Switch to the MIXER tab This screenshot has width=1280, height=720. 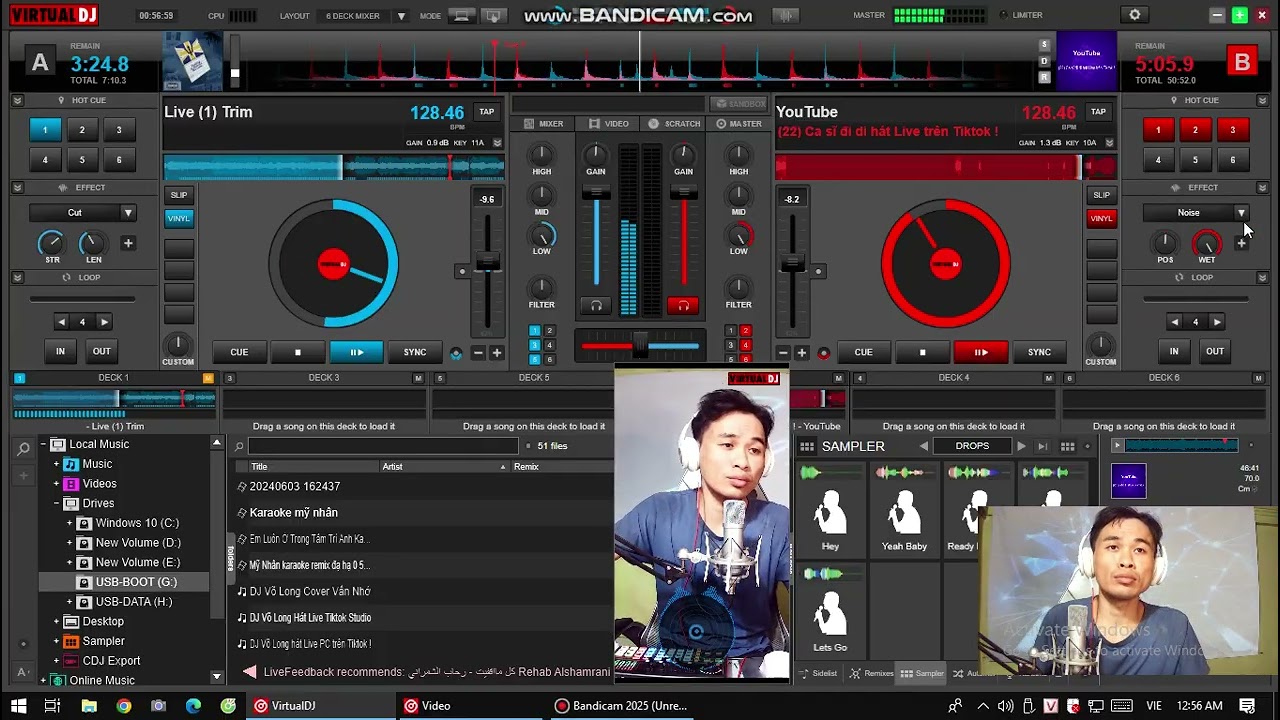click(544, 124)
